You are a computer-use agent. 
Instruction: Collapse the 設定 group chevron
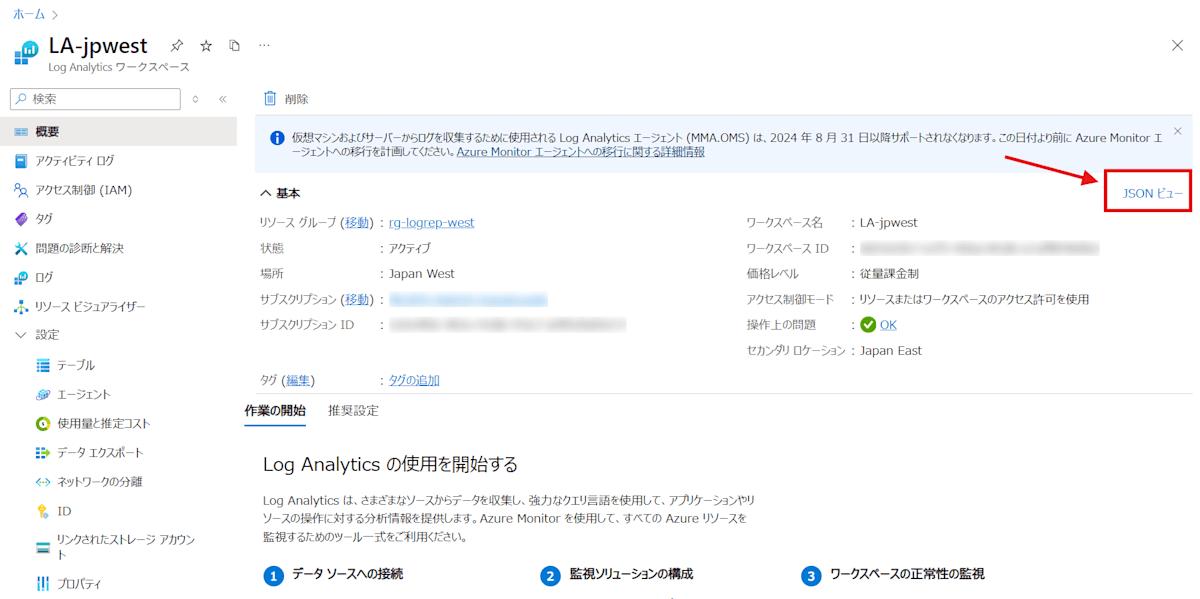(21, 335)
